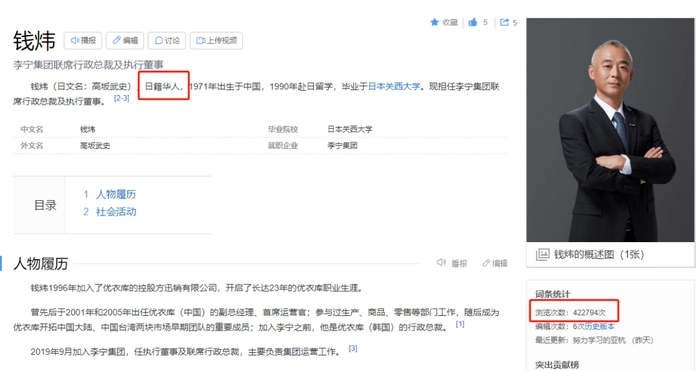The image size is (700, 371).
Task: Open the 日本关西大学 hyperlink
Action: pyautogui.click(x=394, y=86)
